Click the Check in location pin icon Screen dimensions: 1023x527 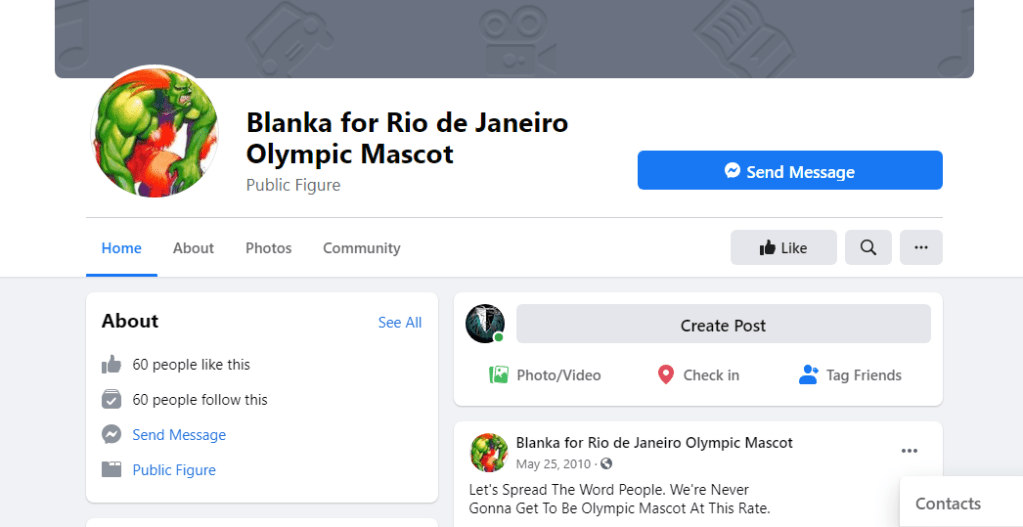click(666, 375)
